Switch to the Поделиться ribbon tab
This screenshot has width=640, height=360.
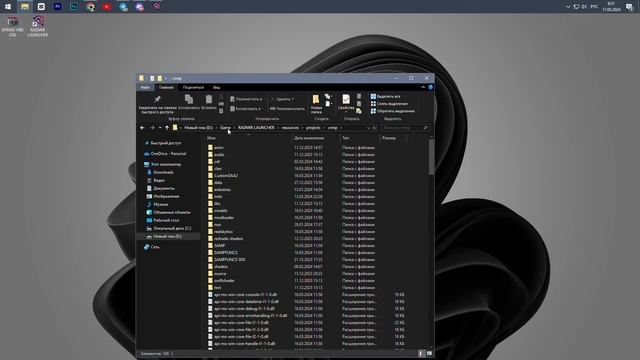pos(193,87)
